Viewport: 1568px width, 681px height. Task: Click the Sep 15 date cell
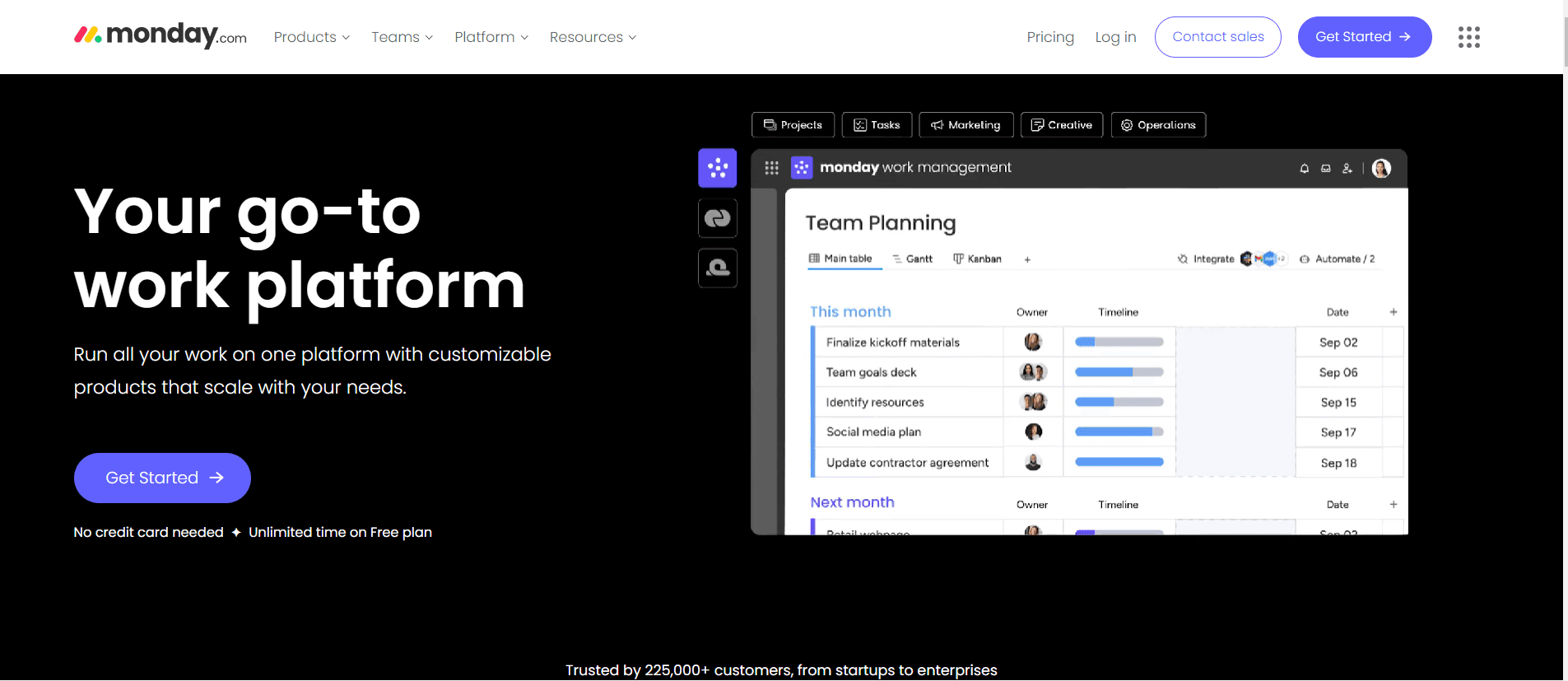click(x=1338, y=402)
